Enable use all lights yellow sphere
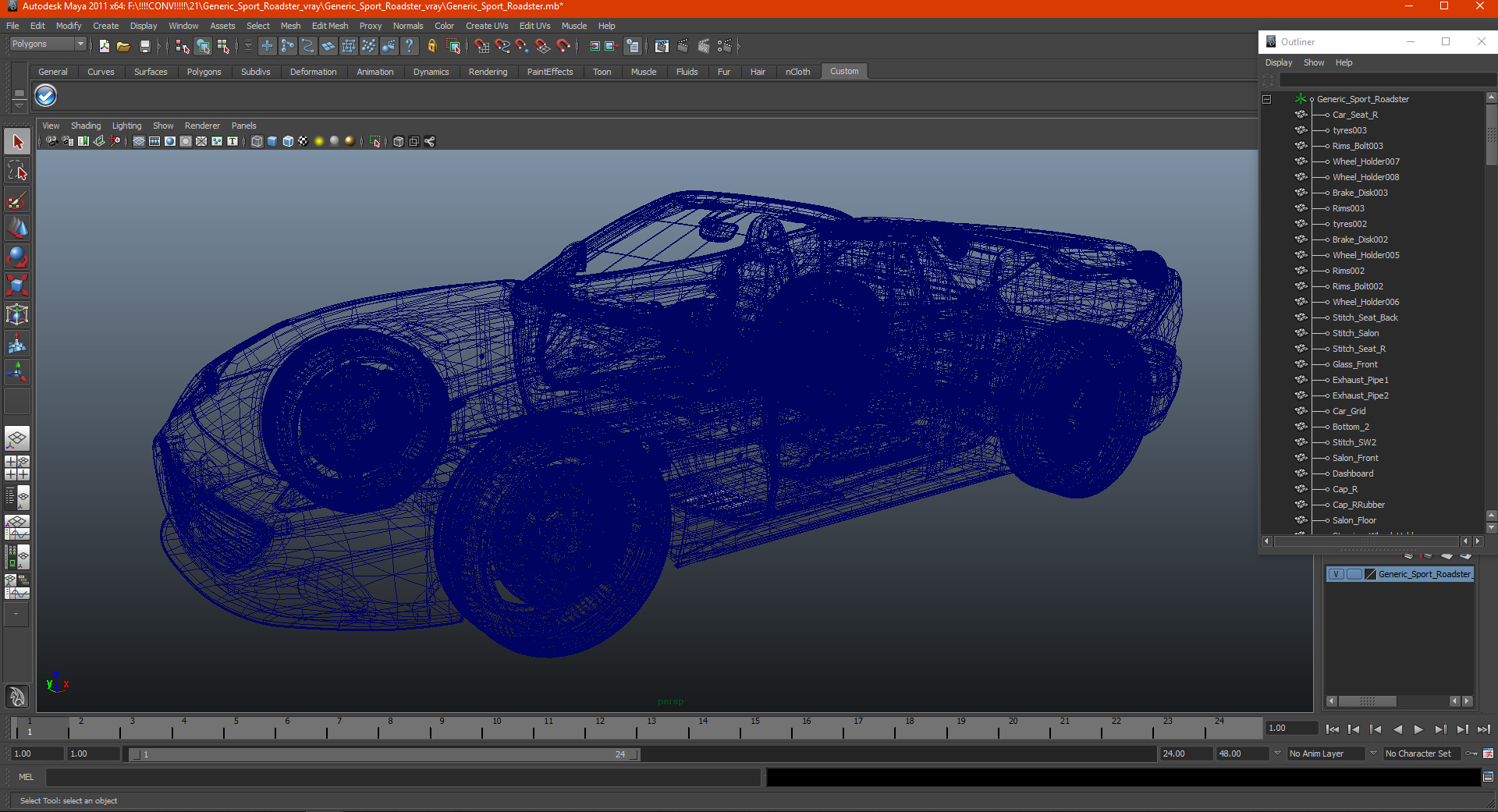Screen dimensions: 1498x812 point(319,141)
